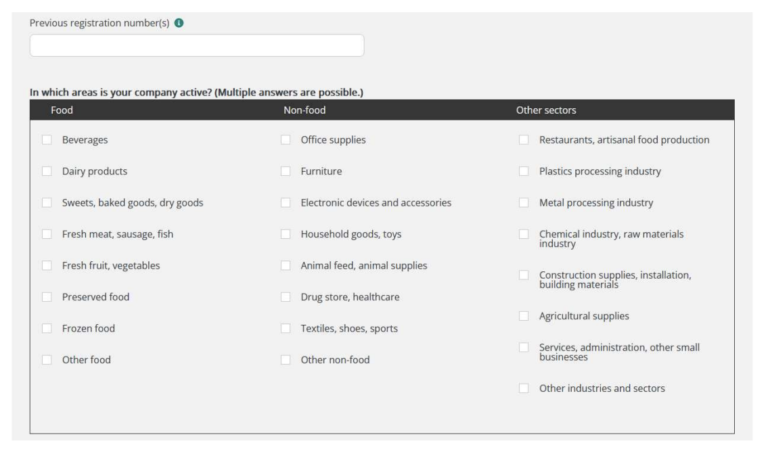
Task: Tick the Dairy products checkbox
Action: coord(47,171)
